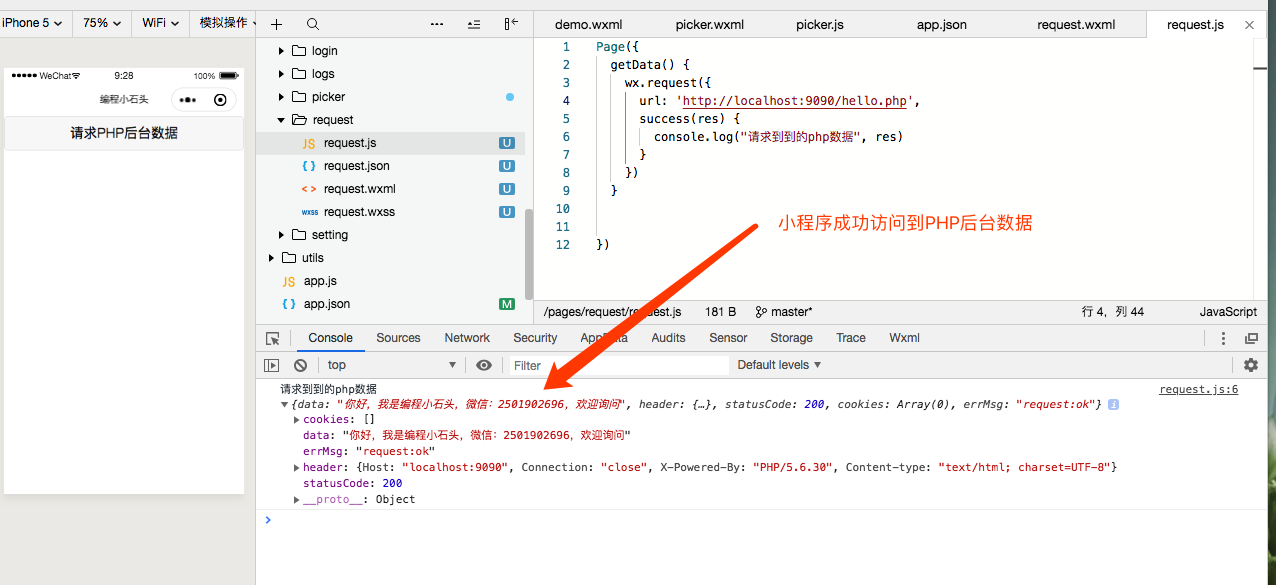Image resolution: width=1276 pixels, height=585 pixels.
Task: Open the 75% zoom level dropdown
Action: (x=100, y=23)
